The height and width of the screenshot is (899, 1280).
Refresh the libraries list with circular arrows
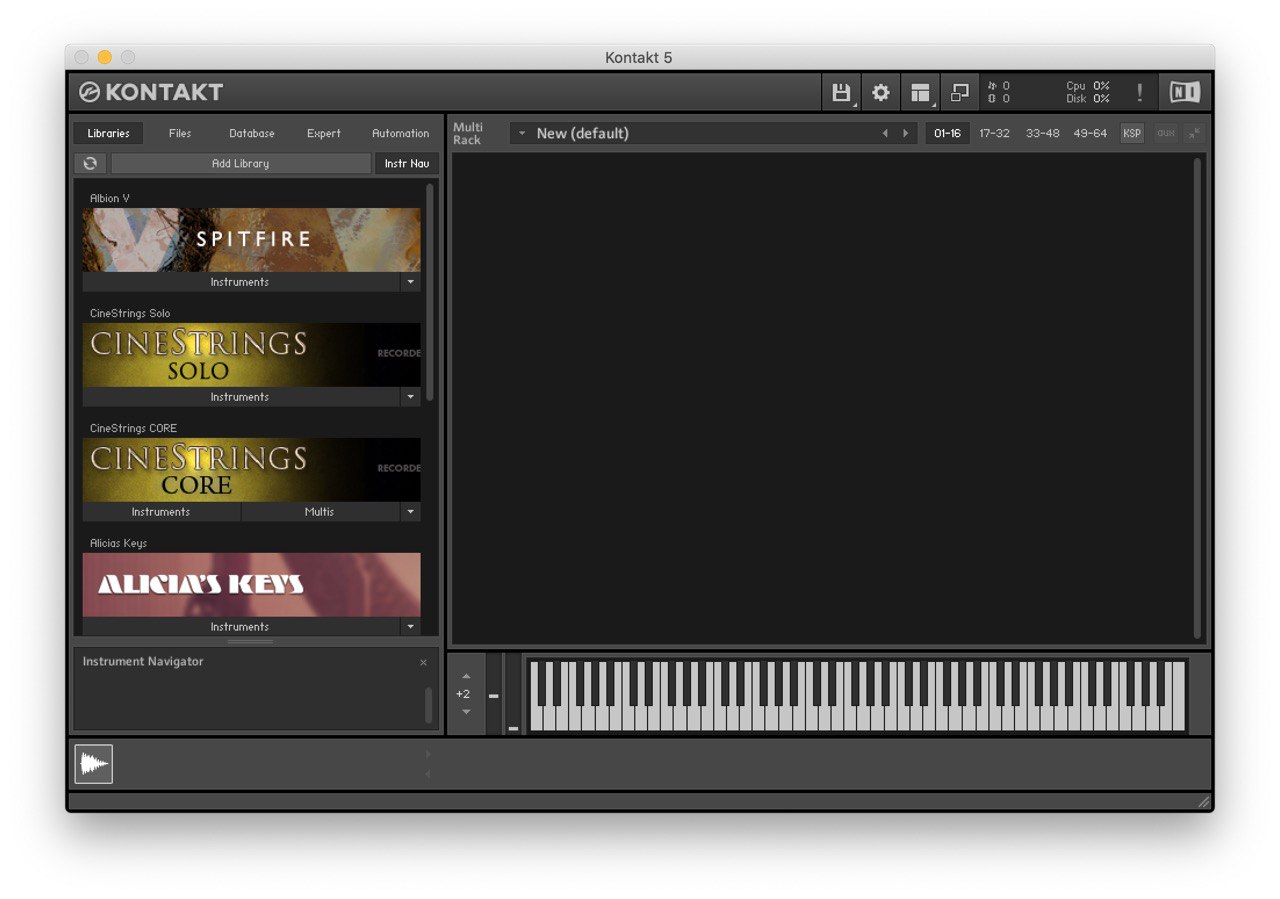[x=90, y=163]
